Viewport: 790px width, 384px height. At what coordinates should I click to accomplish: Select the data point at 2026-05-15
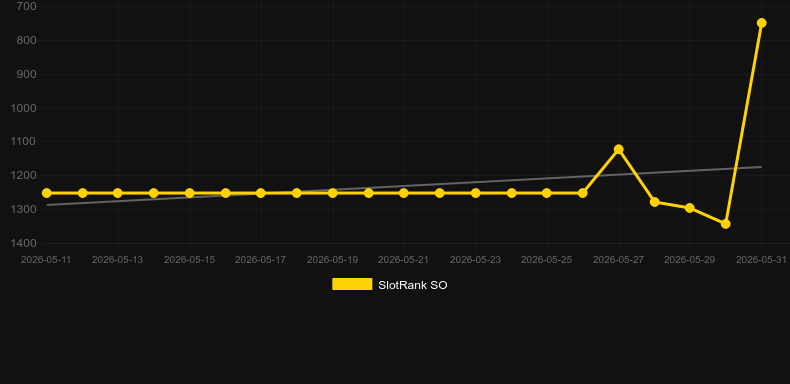point(189,193)
